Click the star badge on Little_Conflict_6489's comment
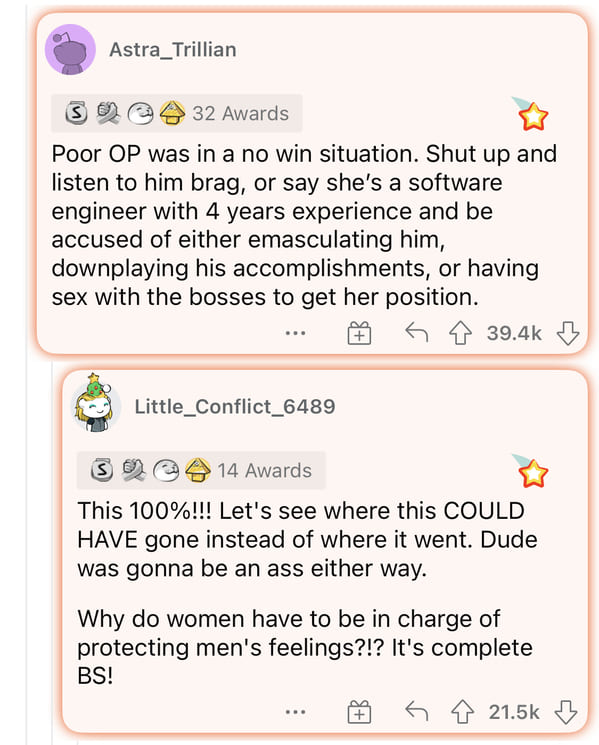The height and width of the screenshot is (745, 599). 532,471
